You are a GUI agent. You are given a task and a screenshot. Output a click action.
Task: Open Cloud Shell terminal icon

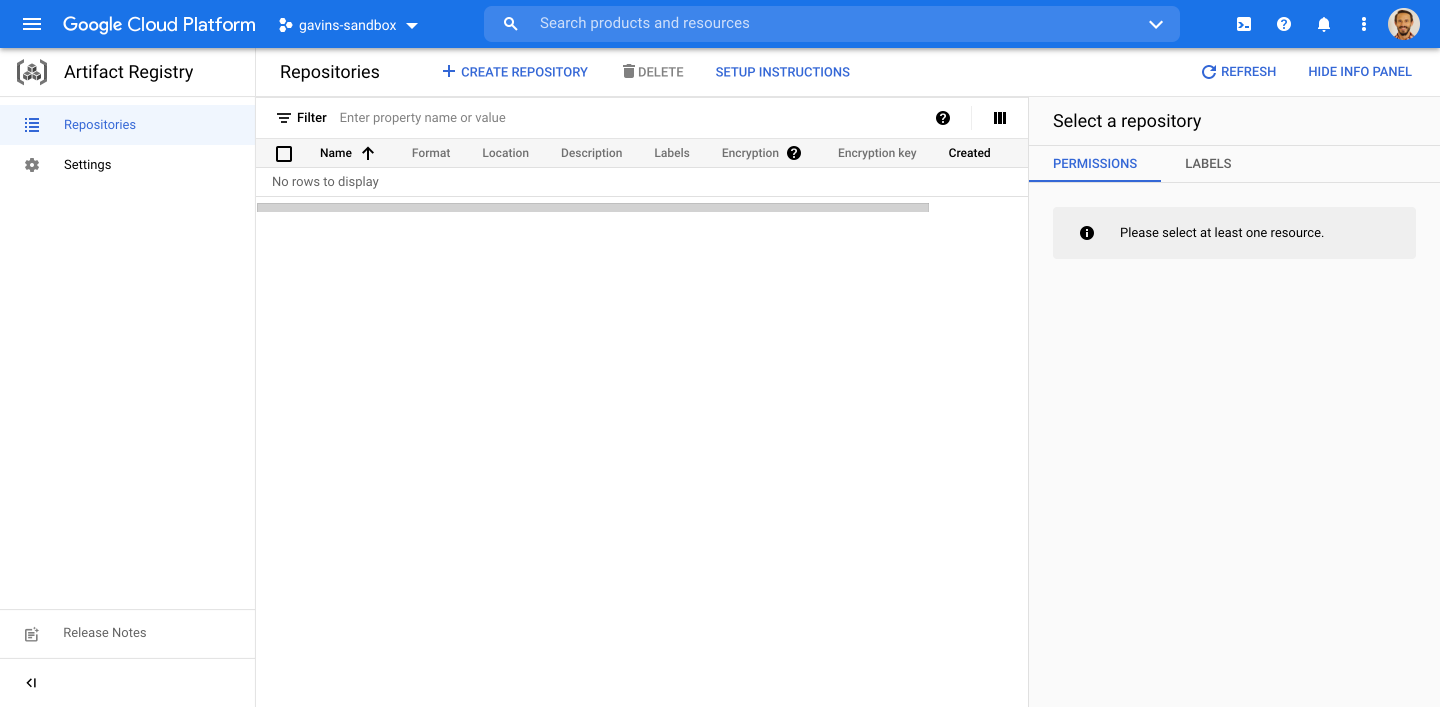tap(1243, 24)
